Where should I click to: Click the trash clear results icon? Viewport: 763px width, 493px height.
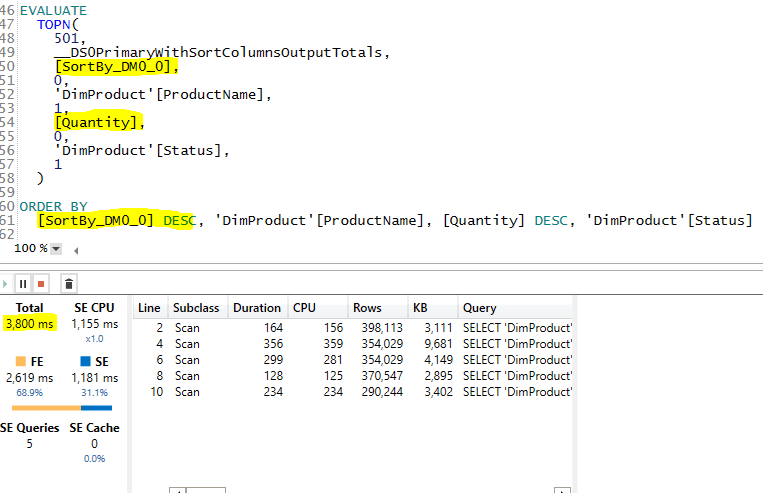(x=69, y=284)
